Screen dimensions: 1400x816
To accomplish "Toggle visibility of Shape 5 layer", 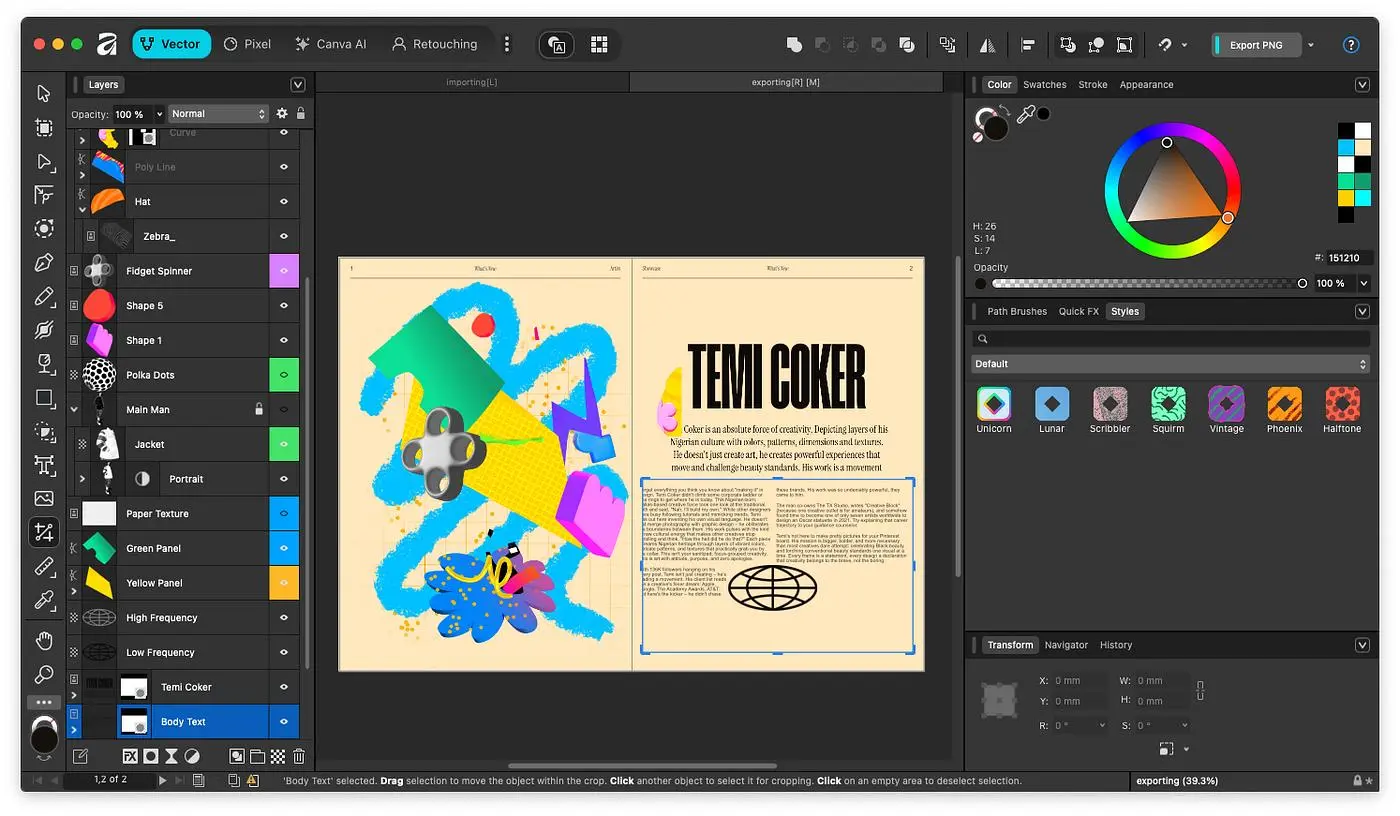I will (284, 306).
